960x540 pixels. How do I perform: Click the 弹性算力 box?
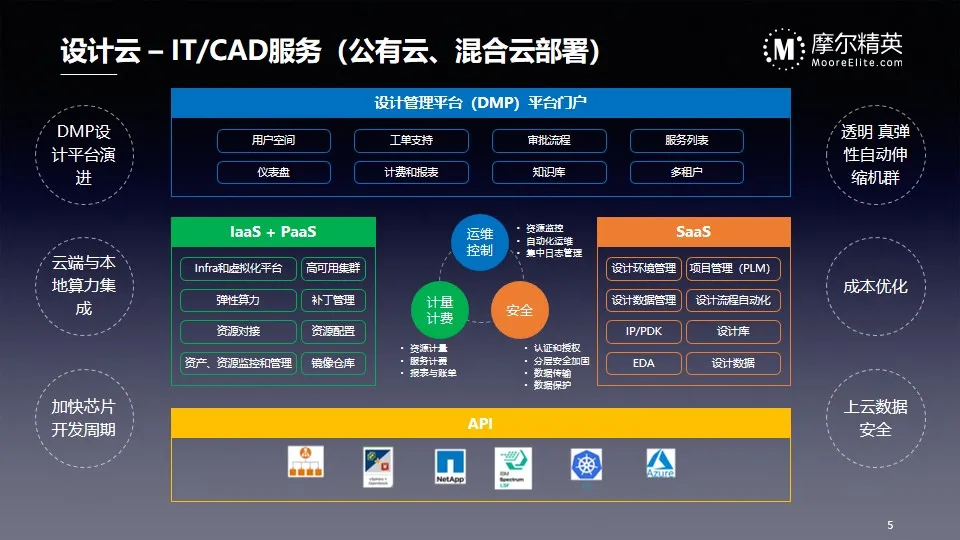pos(238,300)
